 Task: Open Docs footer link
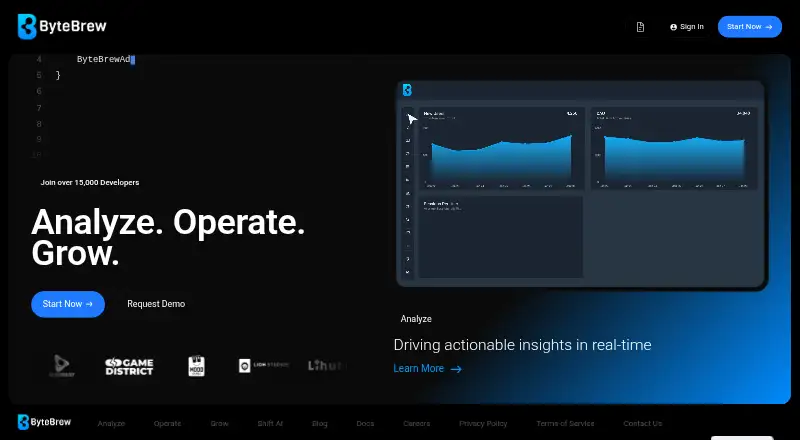[x=365, y=424]
